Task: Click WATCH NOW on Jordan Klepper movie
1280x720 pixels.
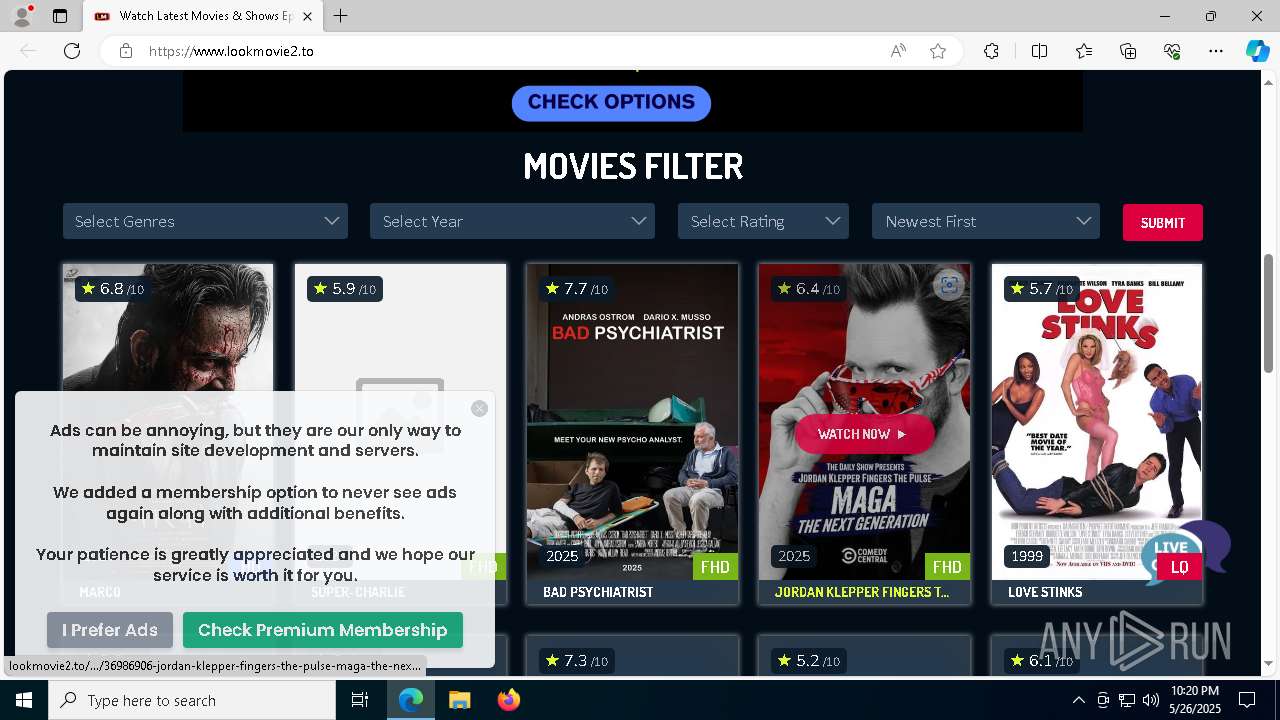Action: tap(864, 434)
